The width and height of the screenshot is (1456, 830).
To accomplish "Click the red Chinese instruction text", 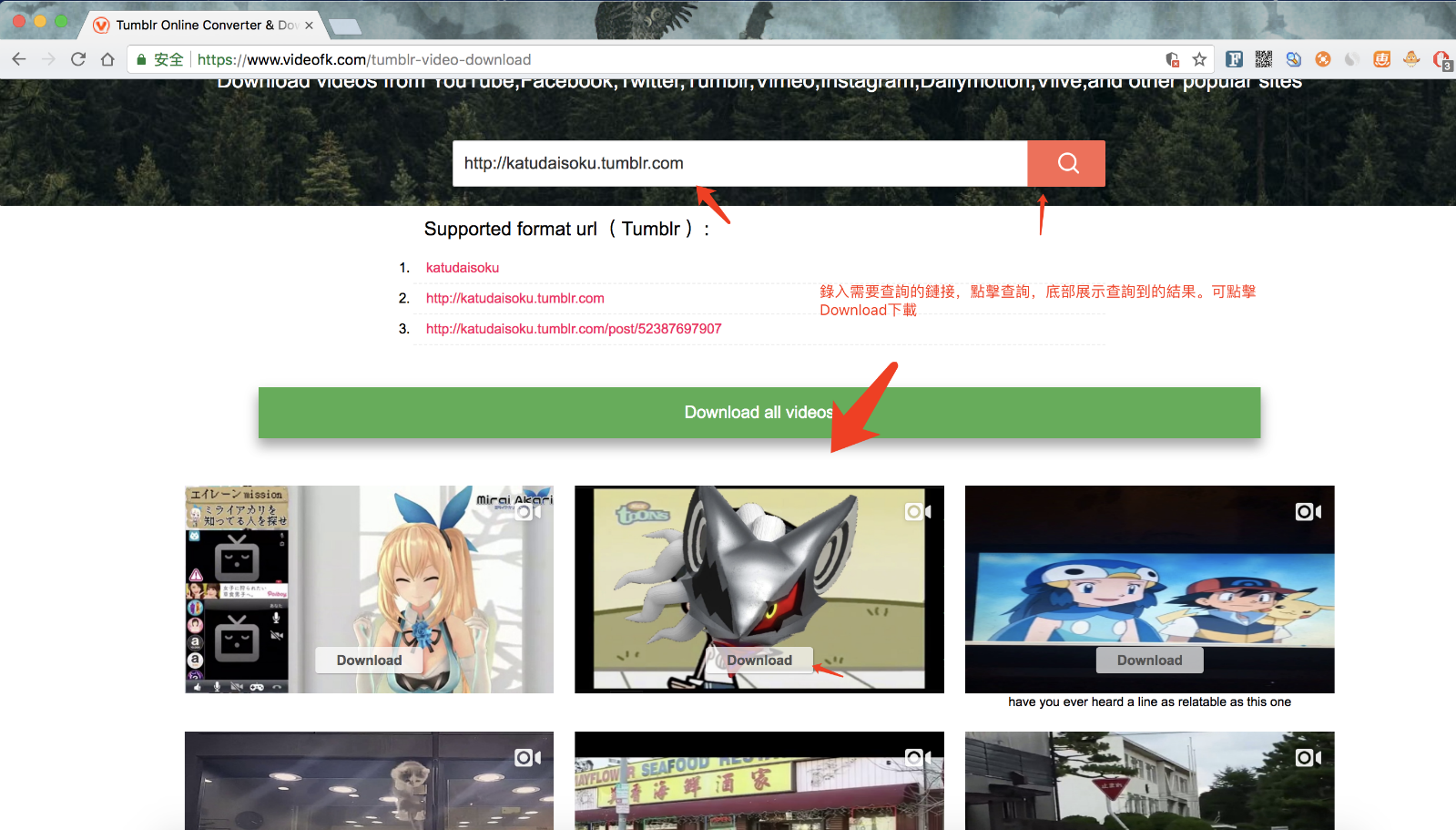I will pos(1037,301).
